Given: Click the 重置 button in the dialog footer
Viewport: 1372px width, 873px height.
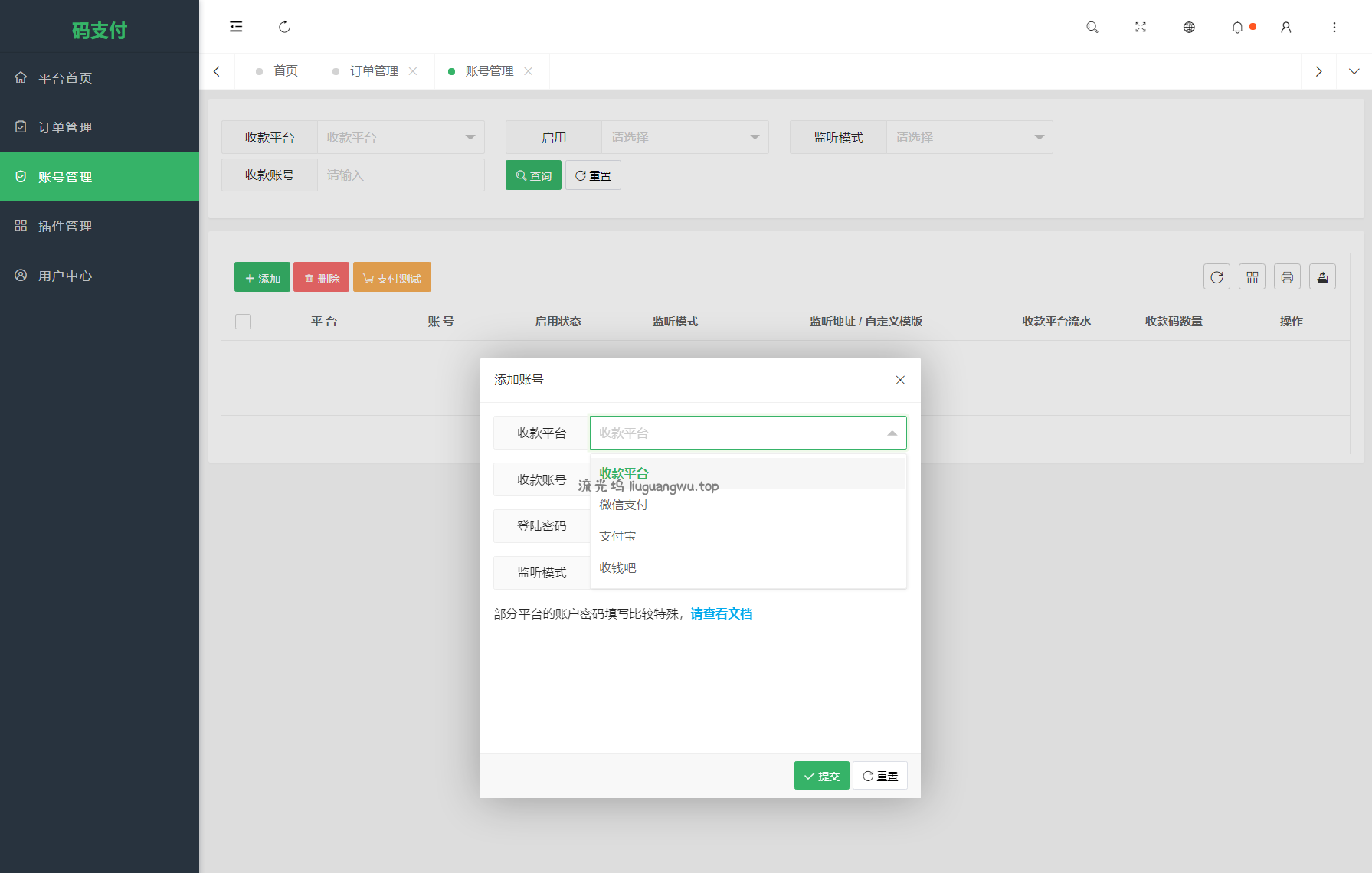Looking at the screenshot, I should click(880, 776).
